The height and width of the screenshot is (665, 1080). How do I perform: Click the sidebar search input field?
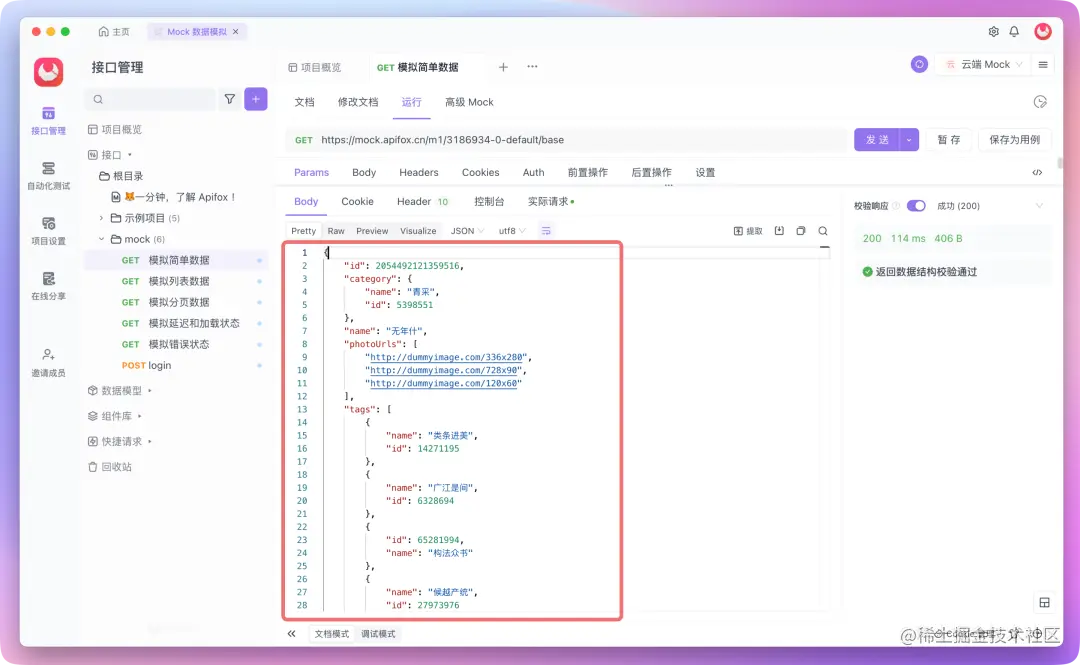point(150,99)
